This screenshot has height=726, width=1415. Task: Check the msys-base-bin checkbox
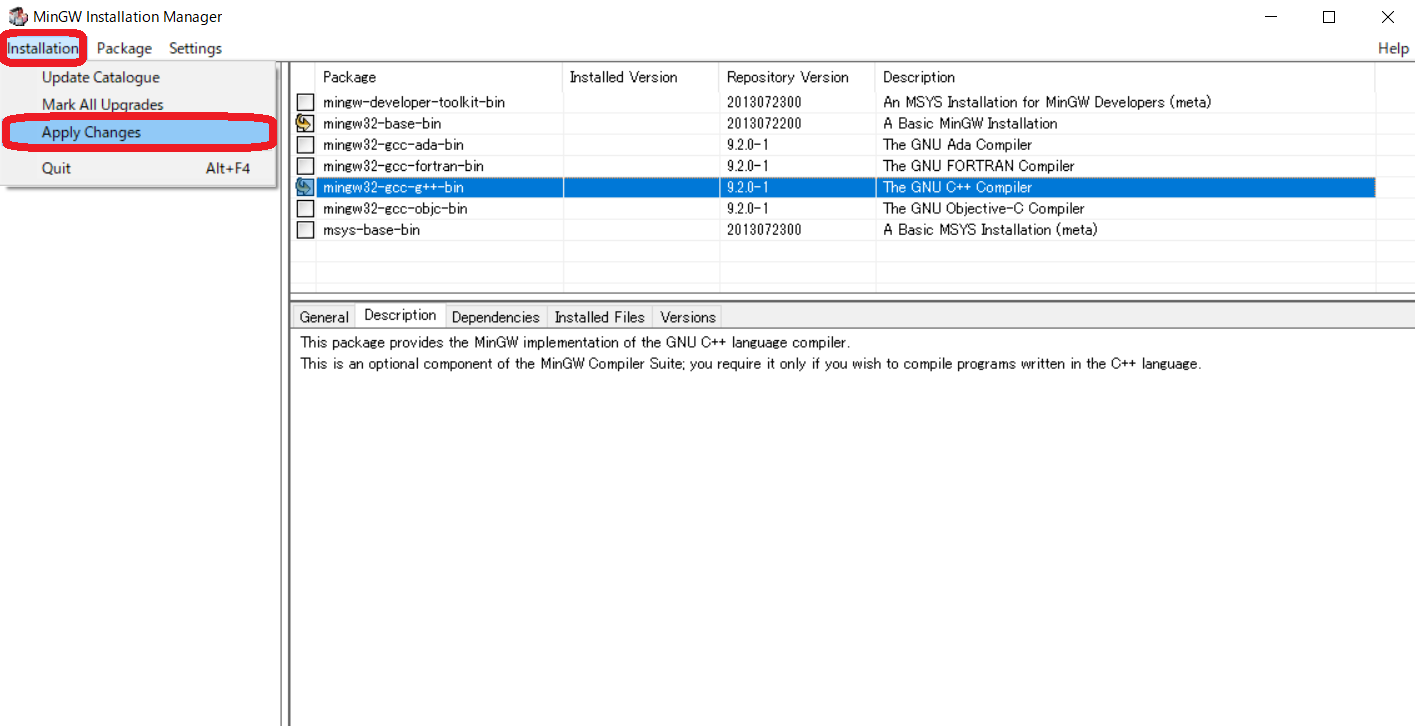305,230
